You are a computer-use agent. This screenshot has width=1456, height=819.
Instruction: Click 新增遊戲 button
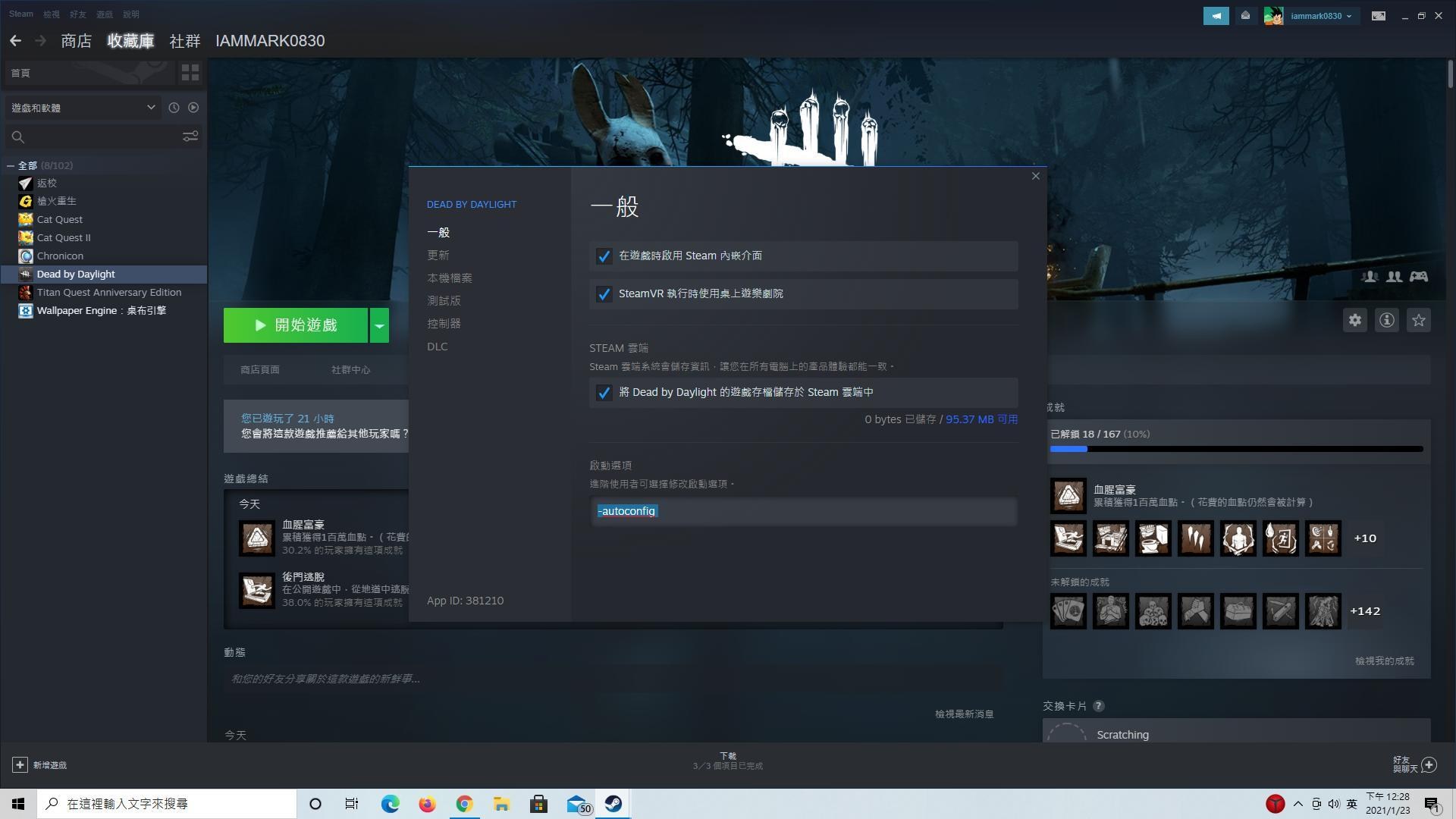click(39, 765)
